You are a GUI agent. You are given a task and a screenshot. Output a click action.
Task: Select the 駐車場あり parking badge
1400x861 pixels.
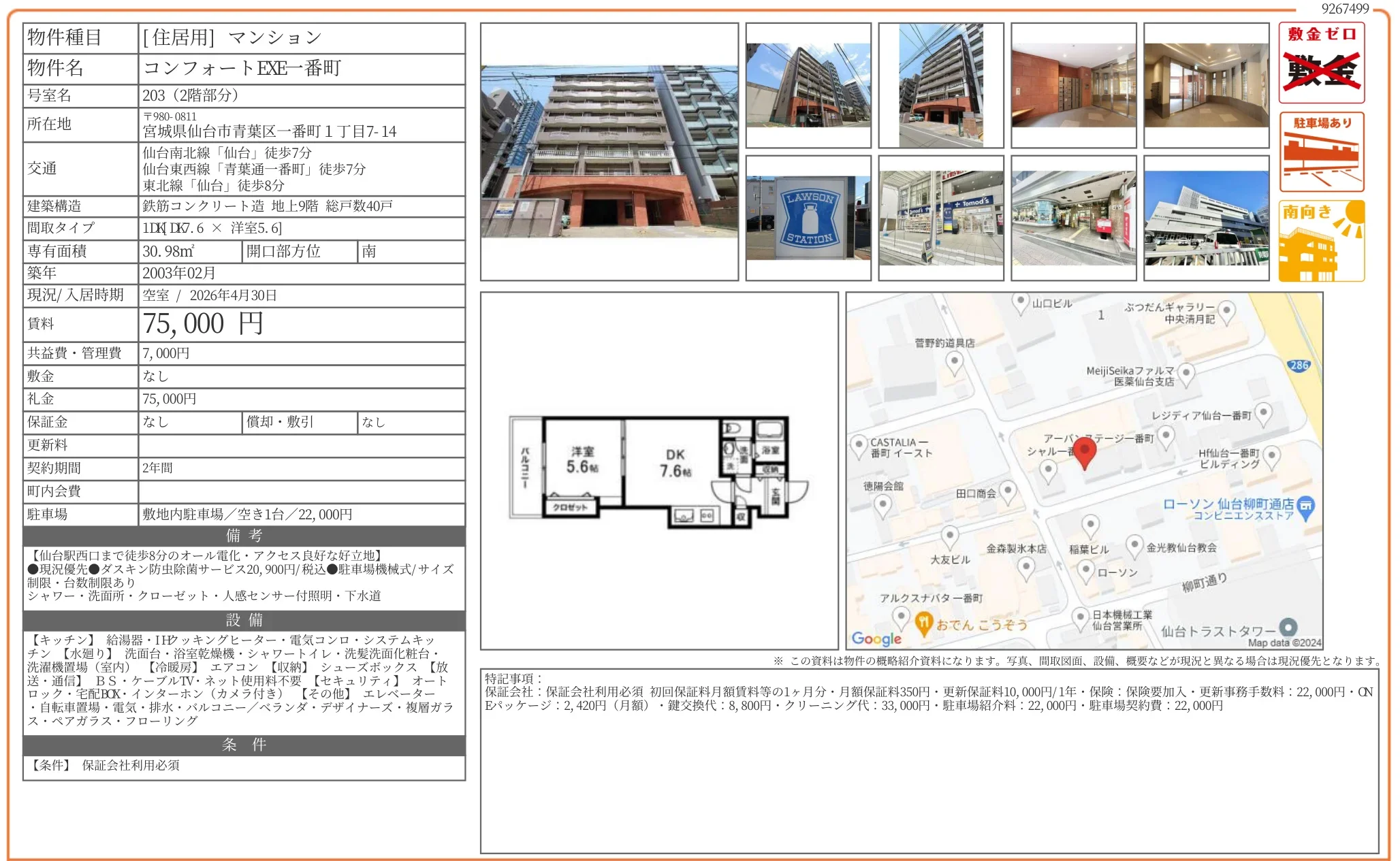tap(1322, 151)
